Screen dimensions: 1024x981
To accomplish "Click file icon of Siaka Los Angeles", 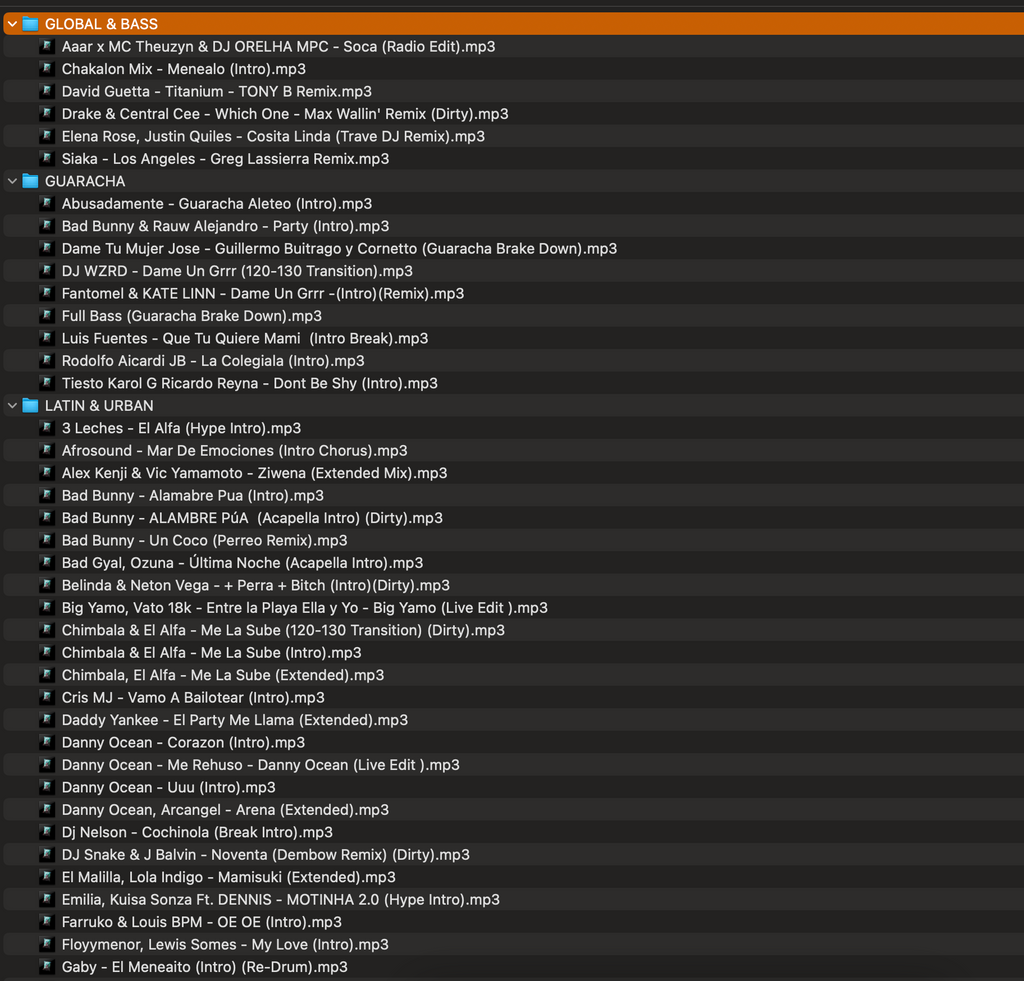I will tap(46, 159).
